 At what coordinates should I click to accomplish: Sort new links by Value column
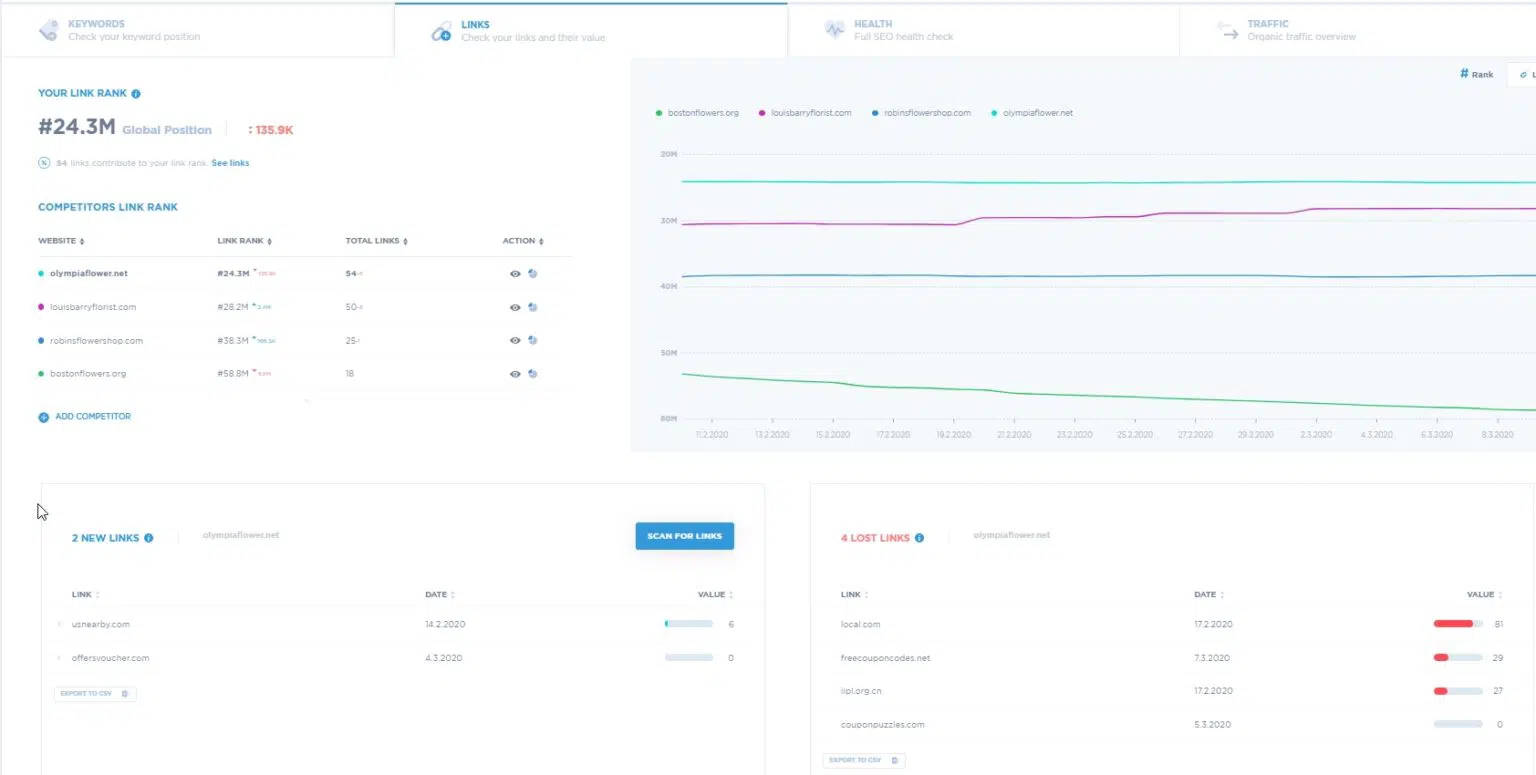pos(716,595)
